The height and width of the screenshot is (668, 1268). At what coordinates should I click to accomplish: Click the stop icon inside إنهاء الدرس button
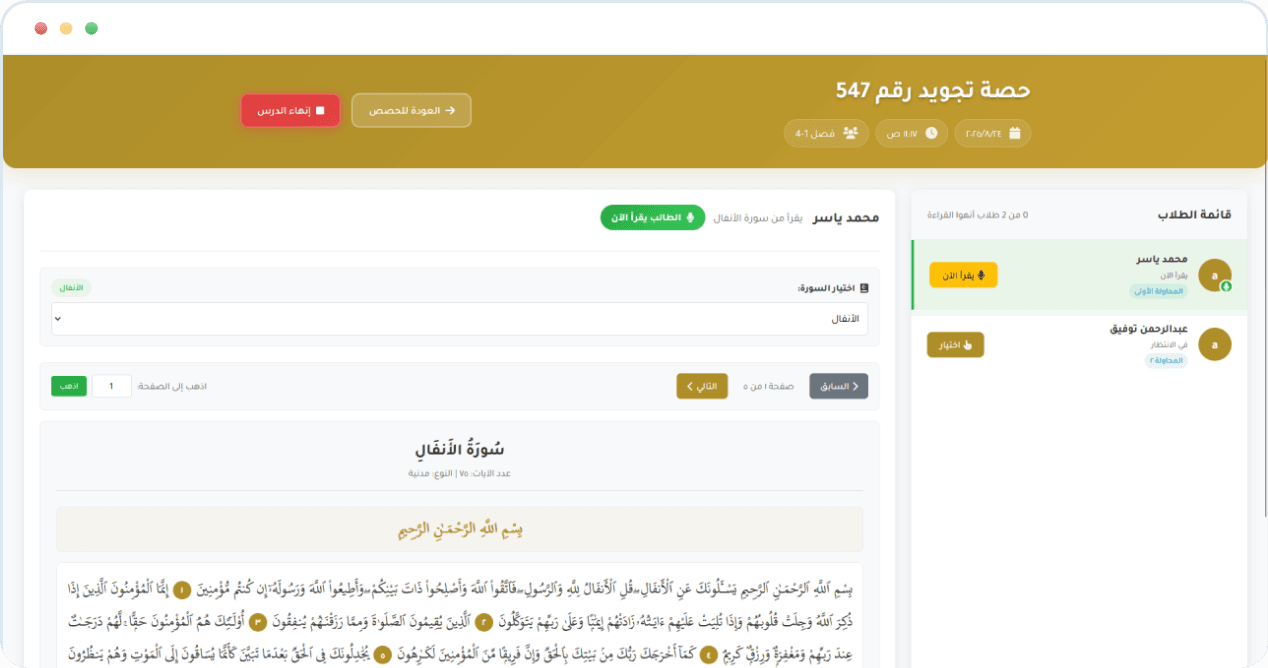pyautogui.click(x=320, y=110)
